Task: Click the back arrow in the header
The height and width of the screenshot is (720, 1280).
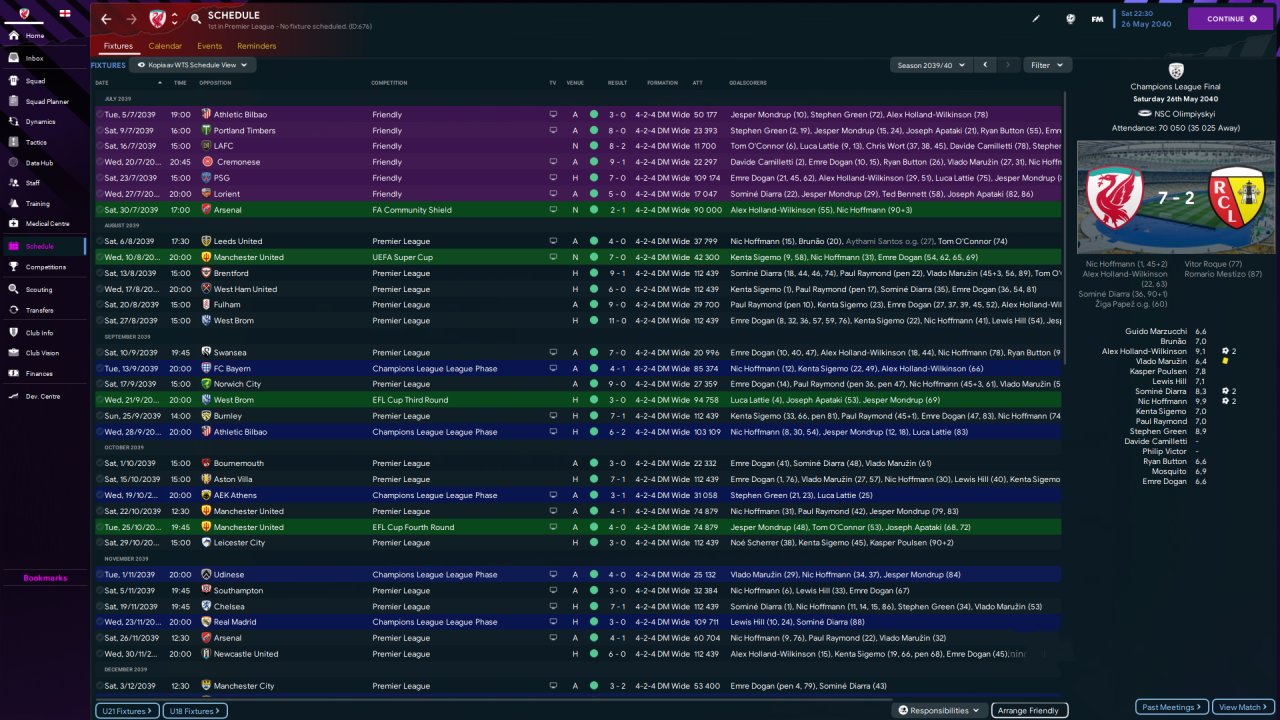Action: (x=106, y=19)
